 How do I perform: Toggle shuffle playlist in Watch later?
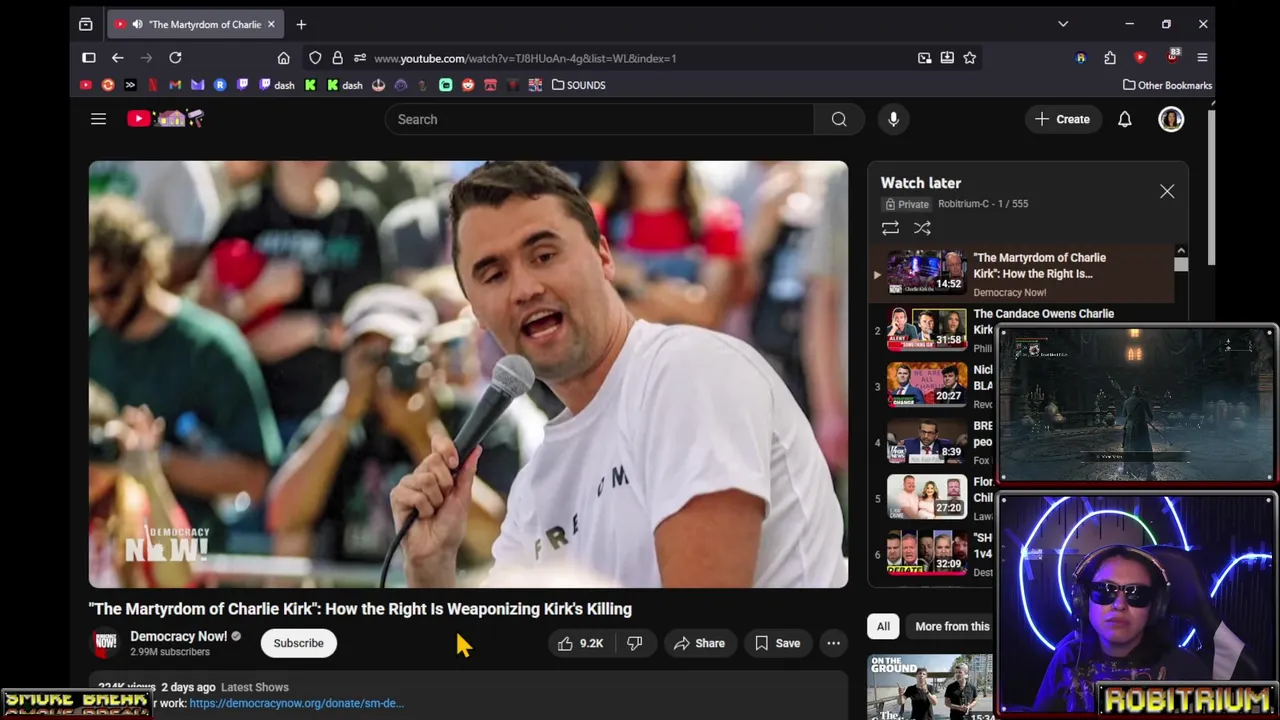point(922,228)
